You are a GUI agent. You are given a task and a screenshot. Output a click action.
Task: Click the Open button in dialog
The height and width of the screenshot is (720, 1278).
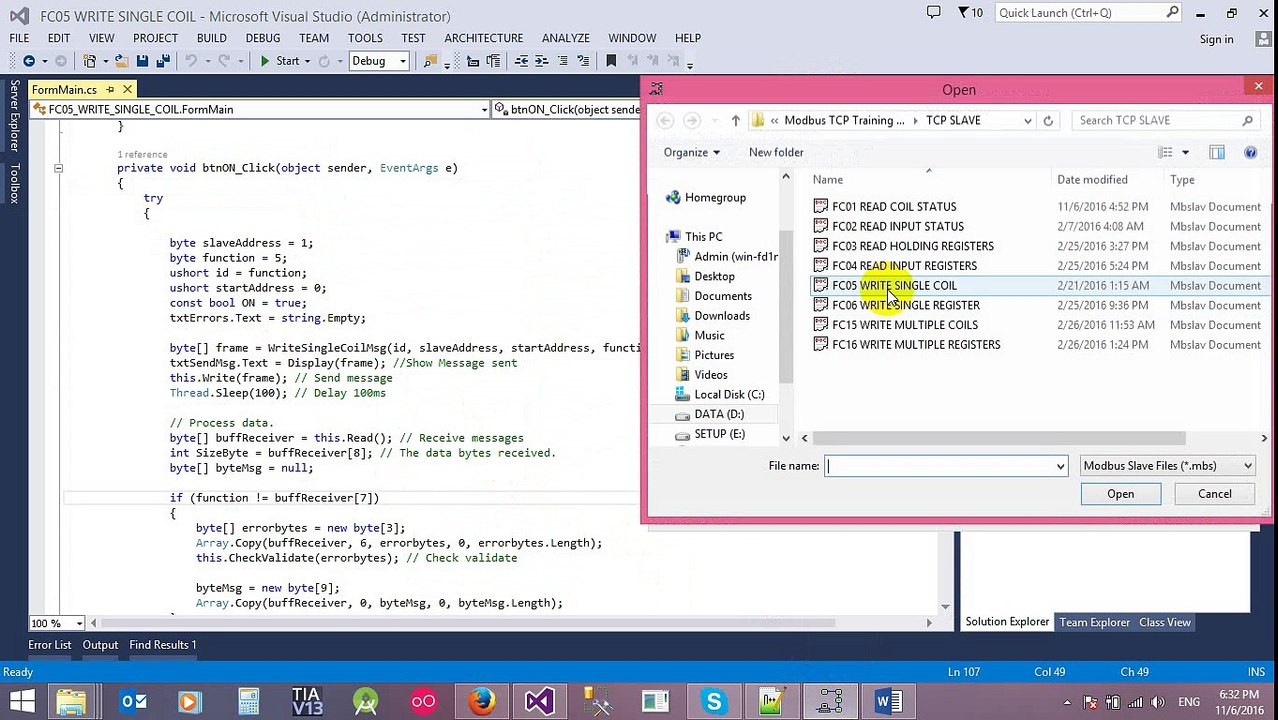[x=1120, y=493]
